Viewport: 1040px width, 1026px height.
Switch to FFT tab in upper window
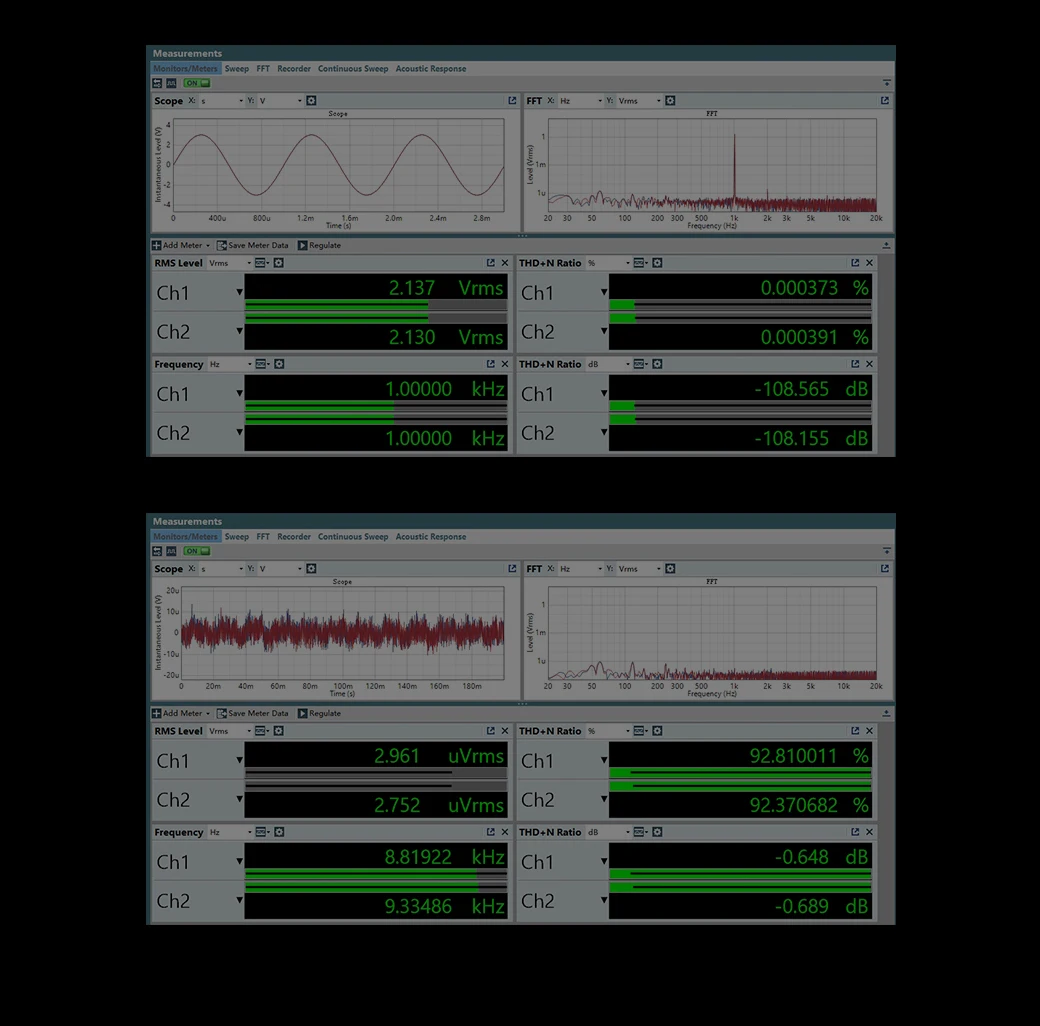click(263, 69)
